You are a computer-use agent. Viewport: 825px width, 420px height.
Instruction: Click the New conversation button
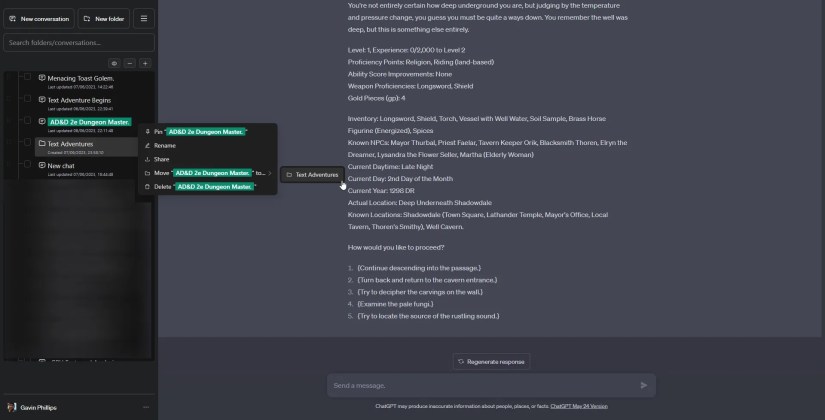39,19
